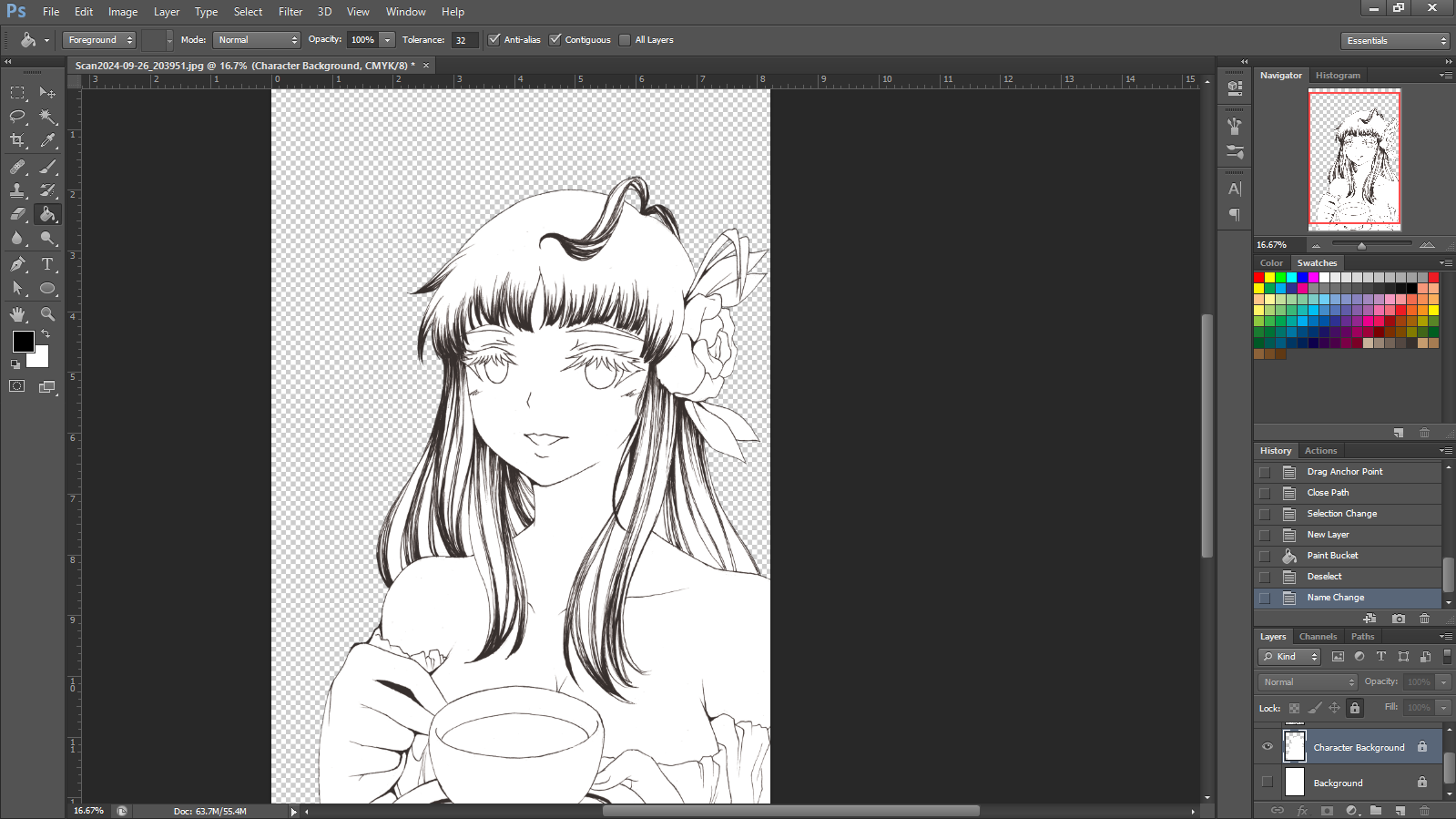Open the Filter menu
The width and height of the screenshot is (1456, 819).
(x=290, y=12)
